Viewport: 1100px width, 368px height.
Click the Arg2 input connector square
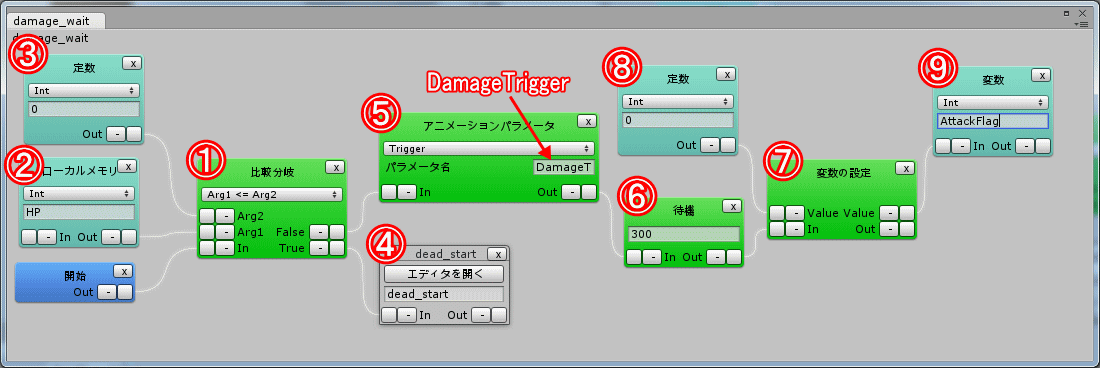207,215
